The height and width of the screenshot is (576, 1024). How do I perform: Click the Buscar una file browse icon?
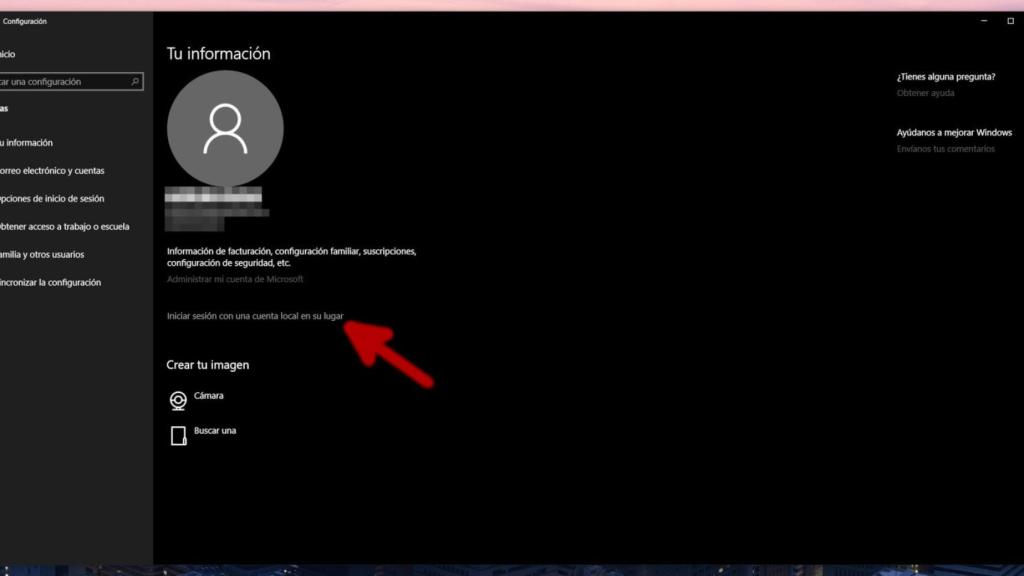178,436
